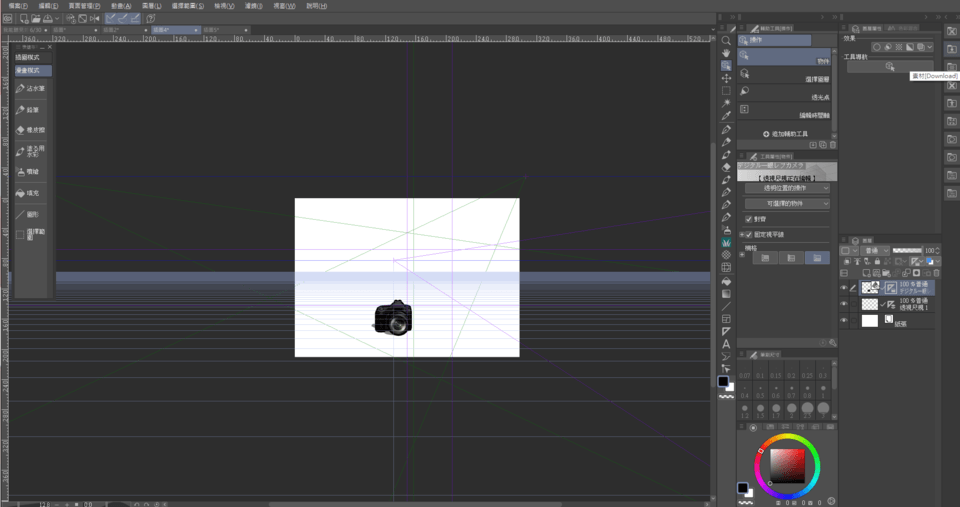Select the Eyedropper tool in toolbar
The height and width of the screenshot is (507, 960).
726,116
